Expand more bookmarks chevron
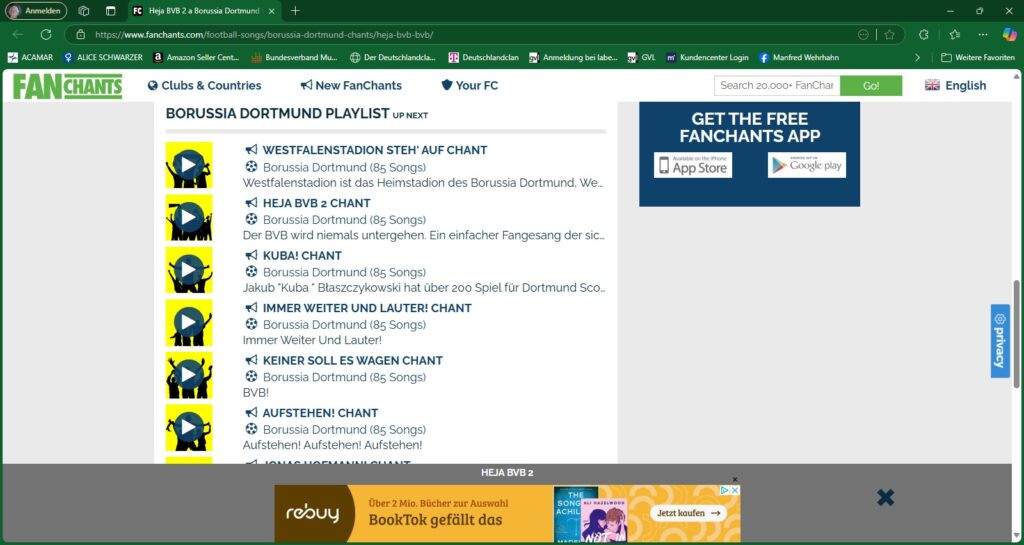This screenshot has height=545, width=1024. (x=918, y=57)
